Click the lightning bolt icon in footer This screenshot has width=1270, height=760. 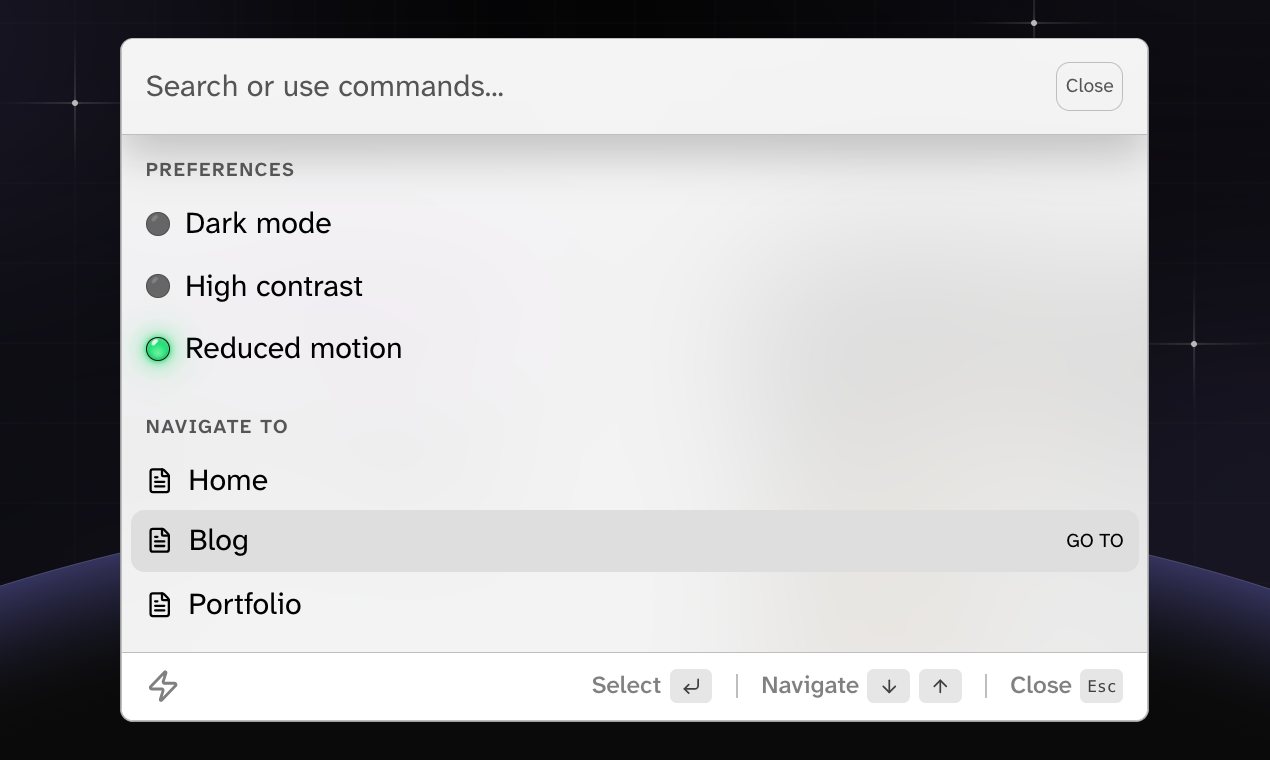pyautogui.click(x=161, y=686)
